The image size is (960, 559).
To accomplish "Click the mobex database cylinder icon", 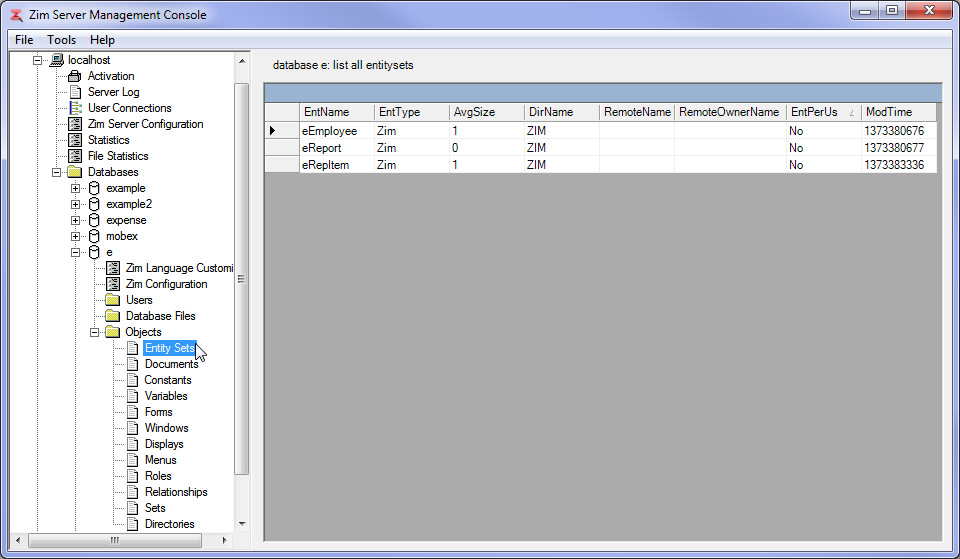I will pyautogui.click(x=94, y=236).
